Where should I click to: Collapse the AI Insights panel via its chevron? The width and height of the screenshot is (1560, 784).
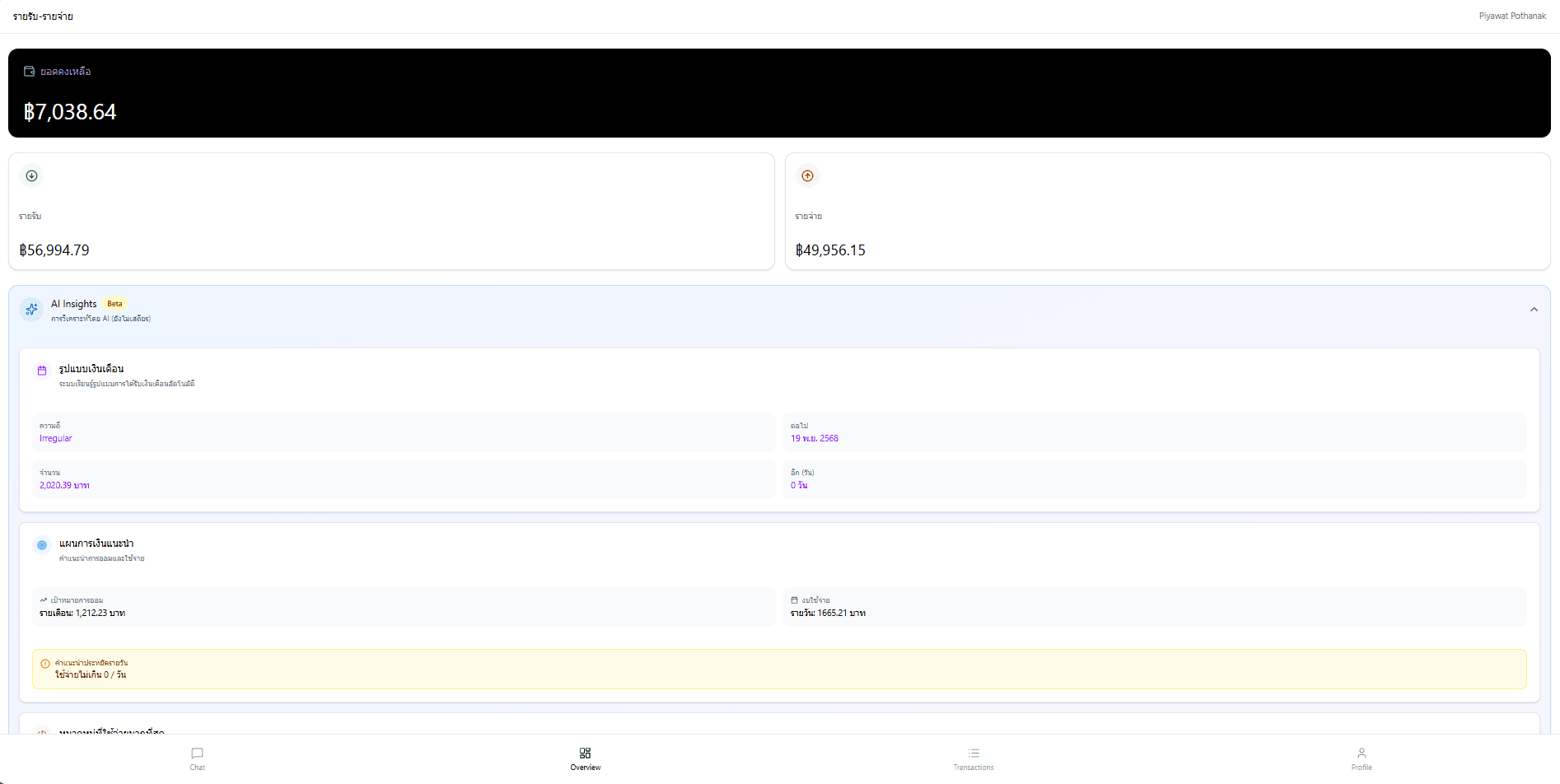pos(1534,309)
